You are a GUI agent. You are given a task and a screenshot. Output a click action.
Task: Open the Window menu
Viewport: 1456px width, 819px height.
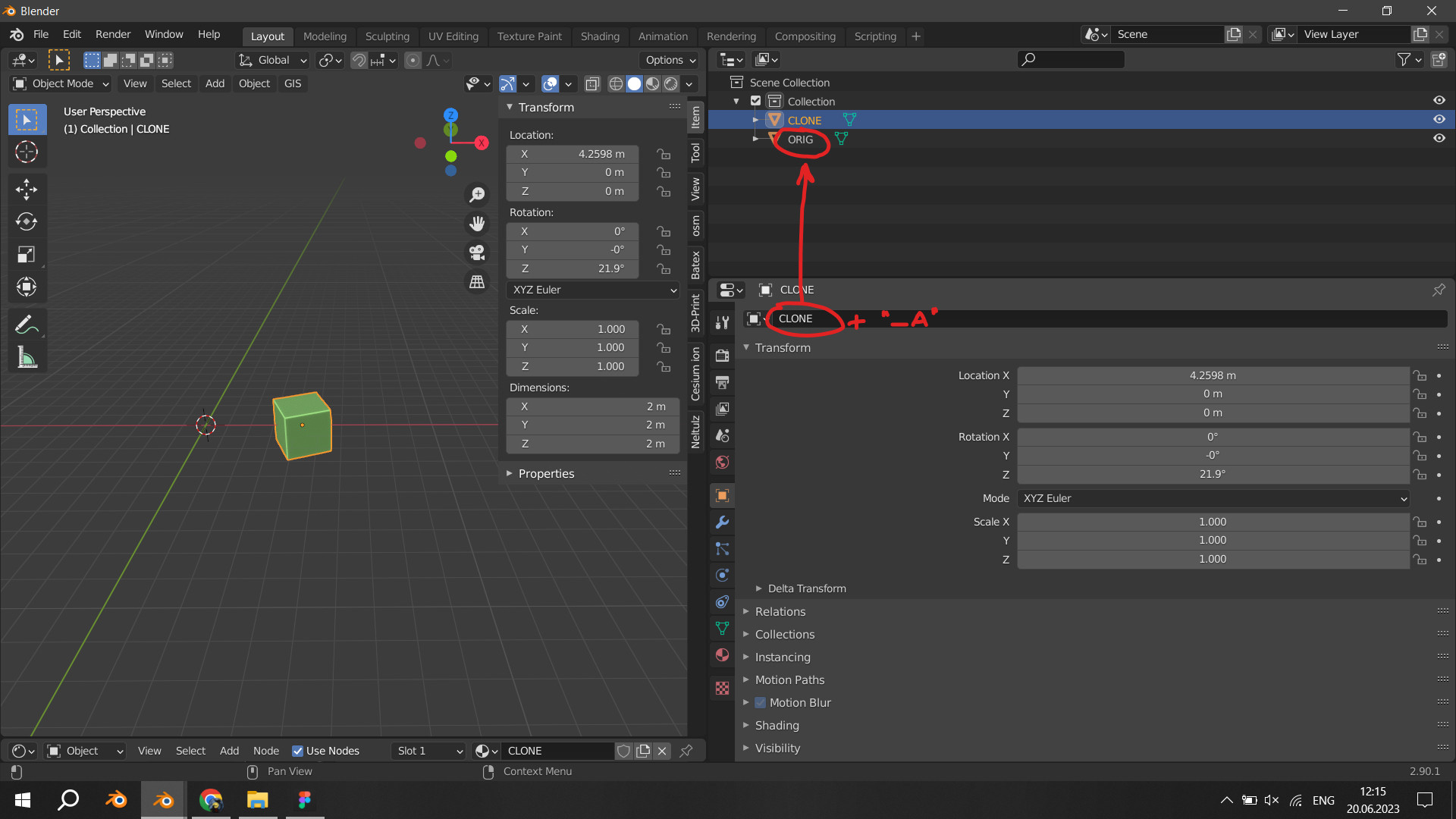tap(164, 35)
